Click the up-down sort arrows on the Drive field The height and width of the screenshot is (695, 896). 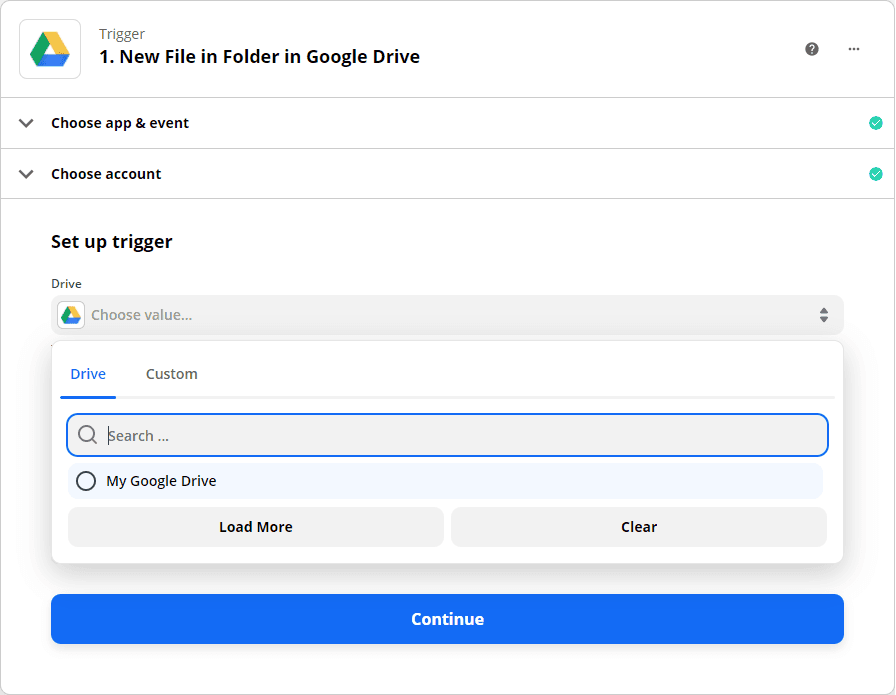(824, 314)
